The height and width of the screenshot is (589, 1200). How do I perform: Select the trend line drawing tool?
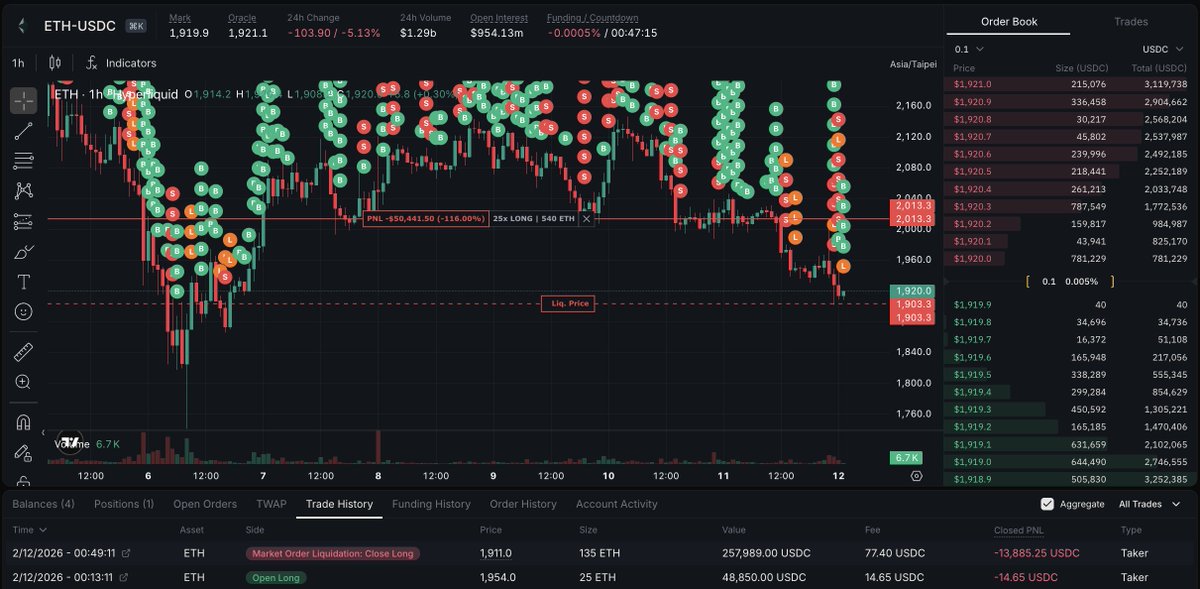coord(24,130)
